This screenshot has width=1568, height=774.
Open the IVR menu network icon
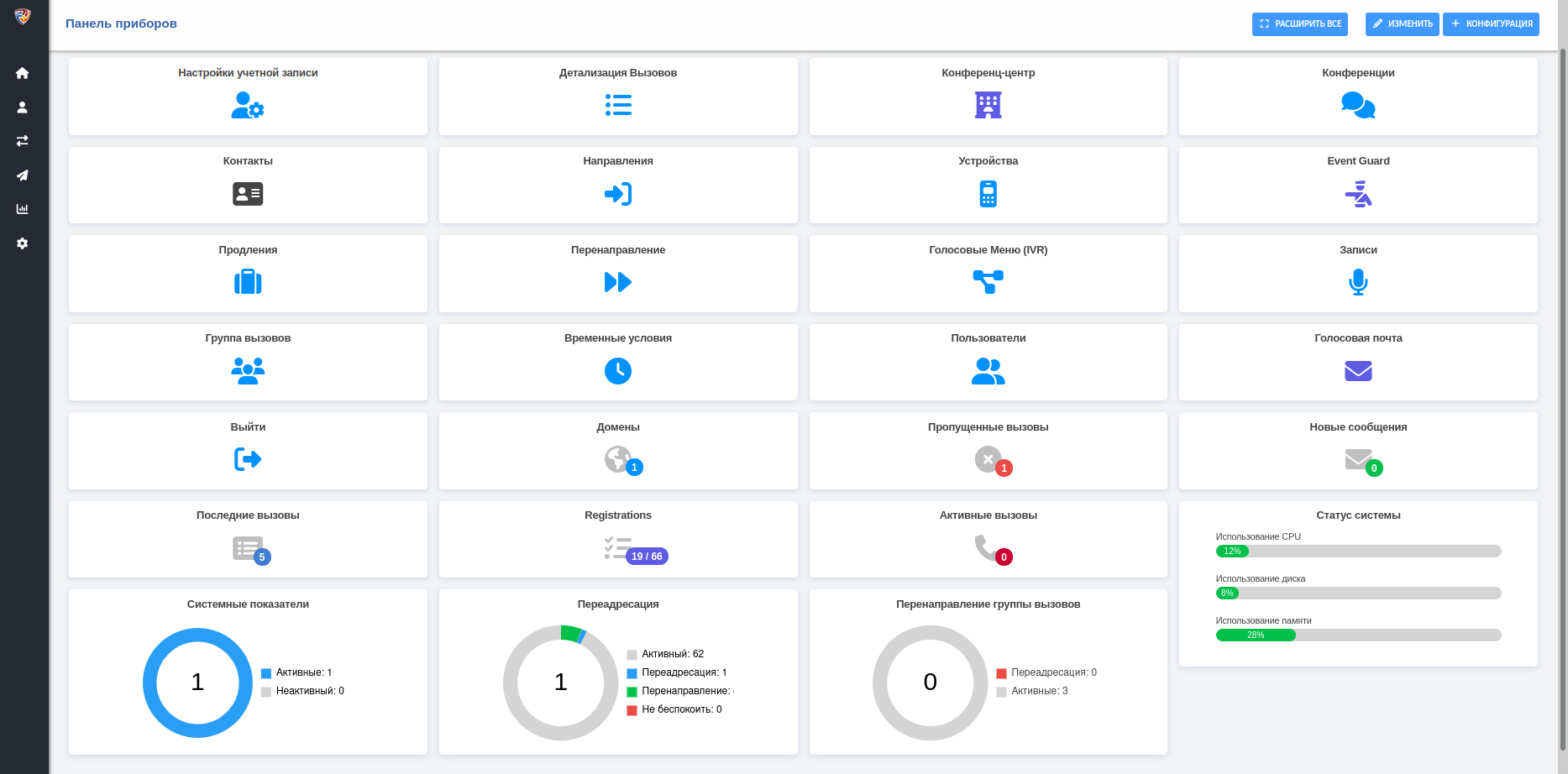pyautogui.click(x=989, y=282)
